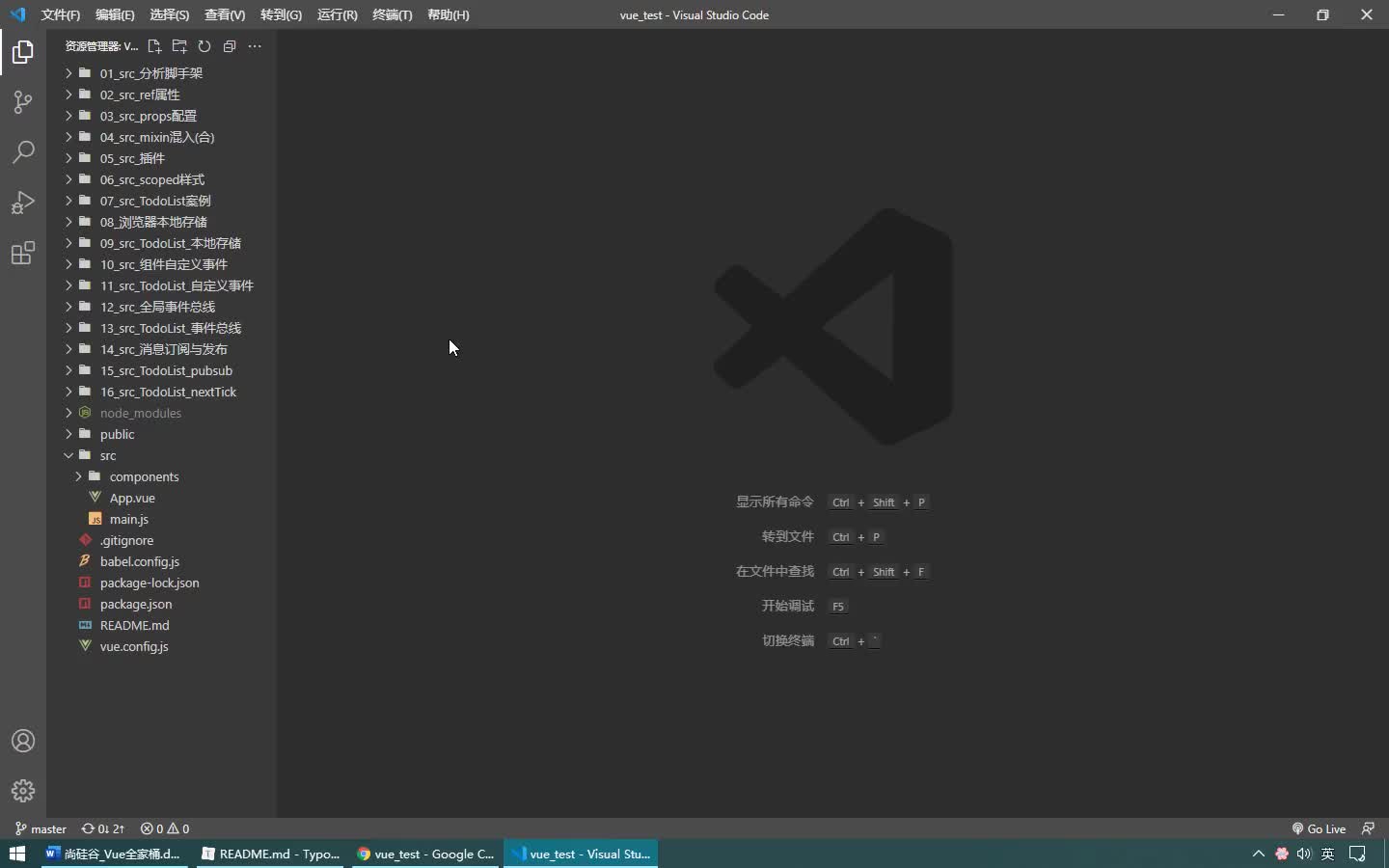Create a new folder in explorer
This screenshot has width=1389, height=868.
(179, 46)
